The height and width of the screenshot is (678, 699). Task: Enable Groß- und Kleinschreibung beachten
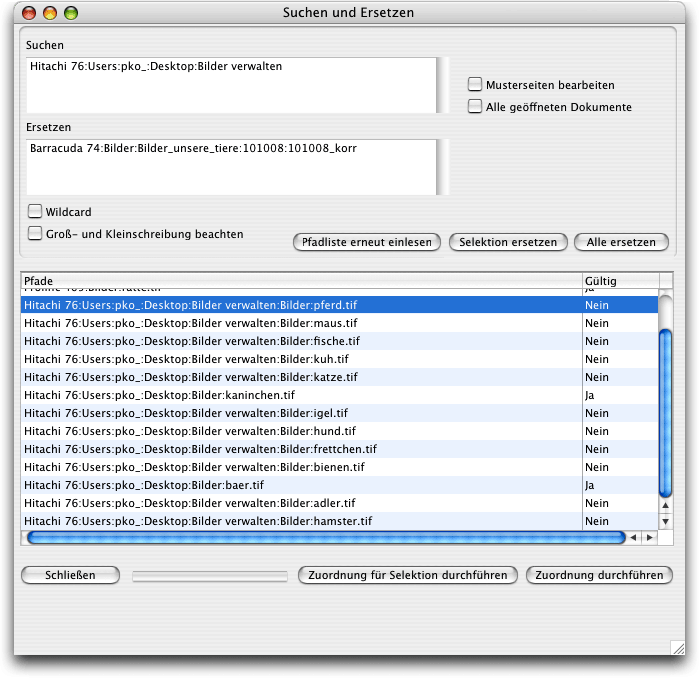pyautogui.click(x=35, y=234)
